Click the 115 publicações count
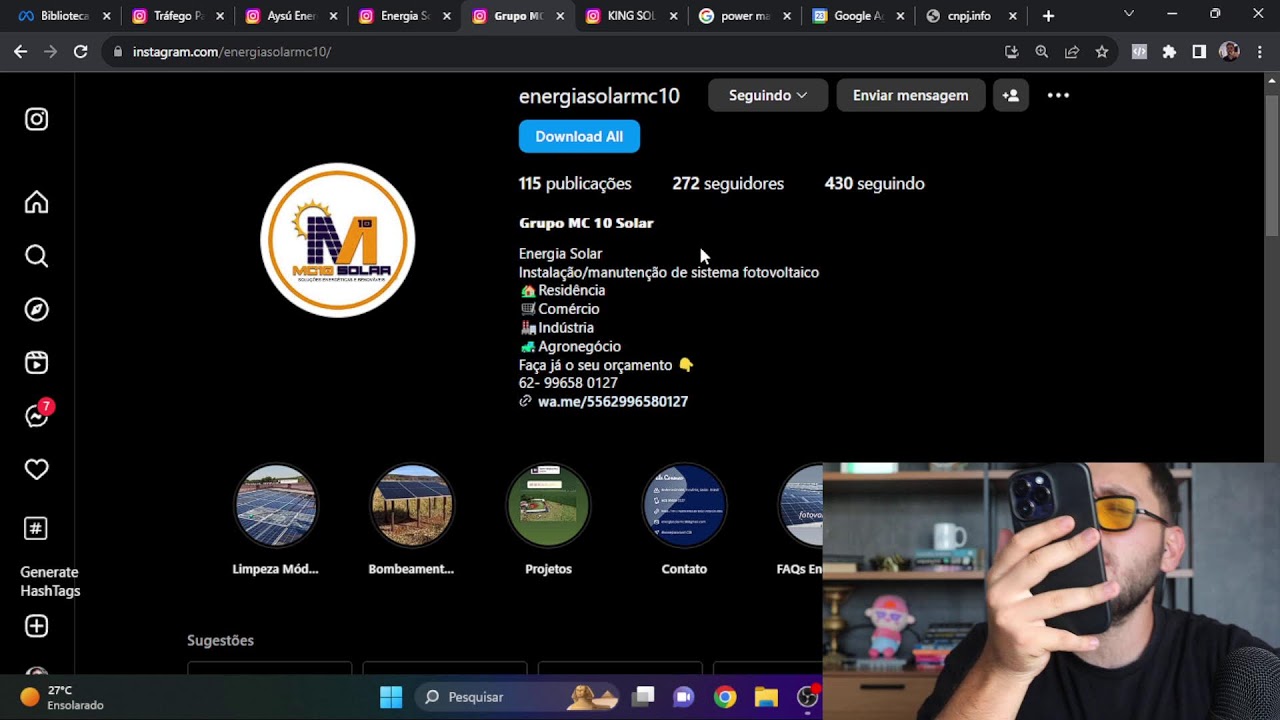1280x720 pixels. coord(575,183)
